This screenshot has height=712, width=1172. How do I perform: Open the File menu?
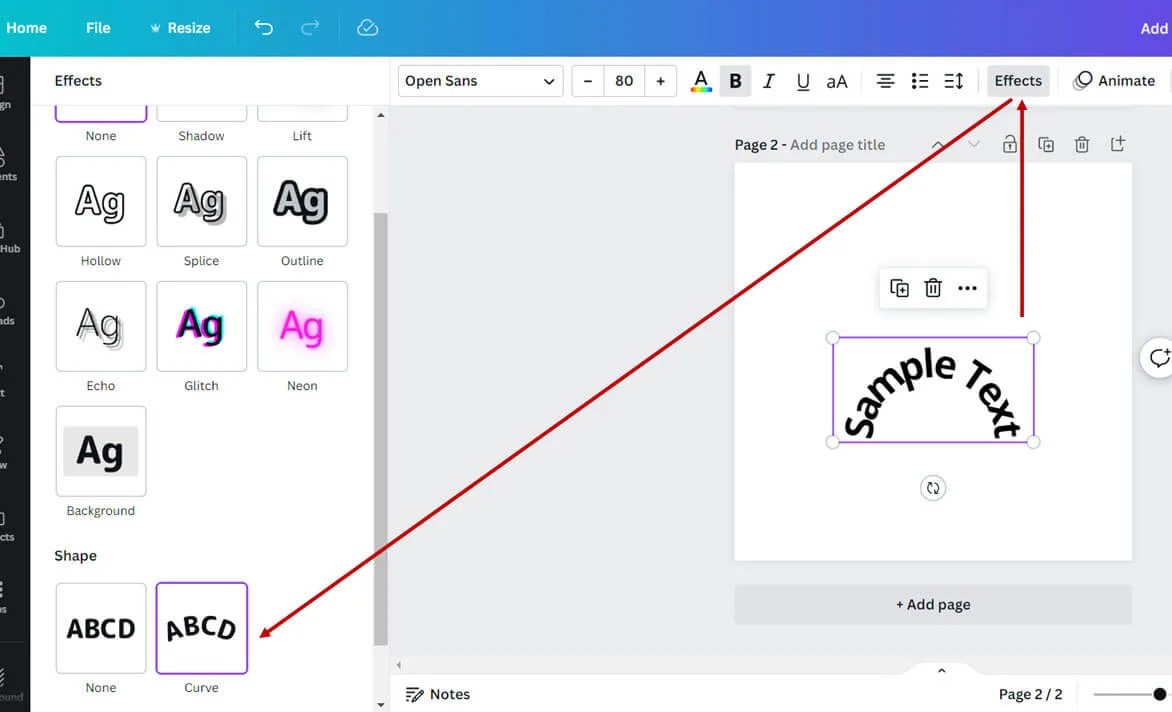pos(97,28)
